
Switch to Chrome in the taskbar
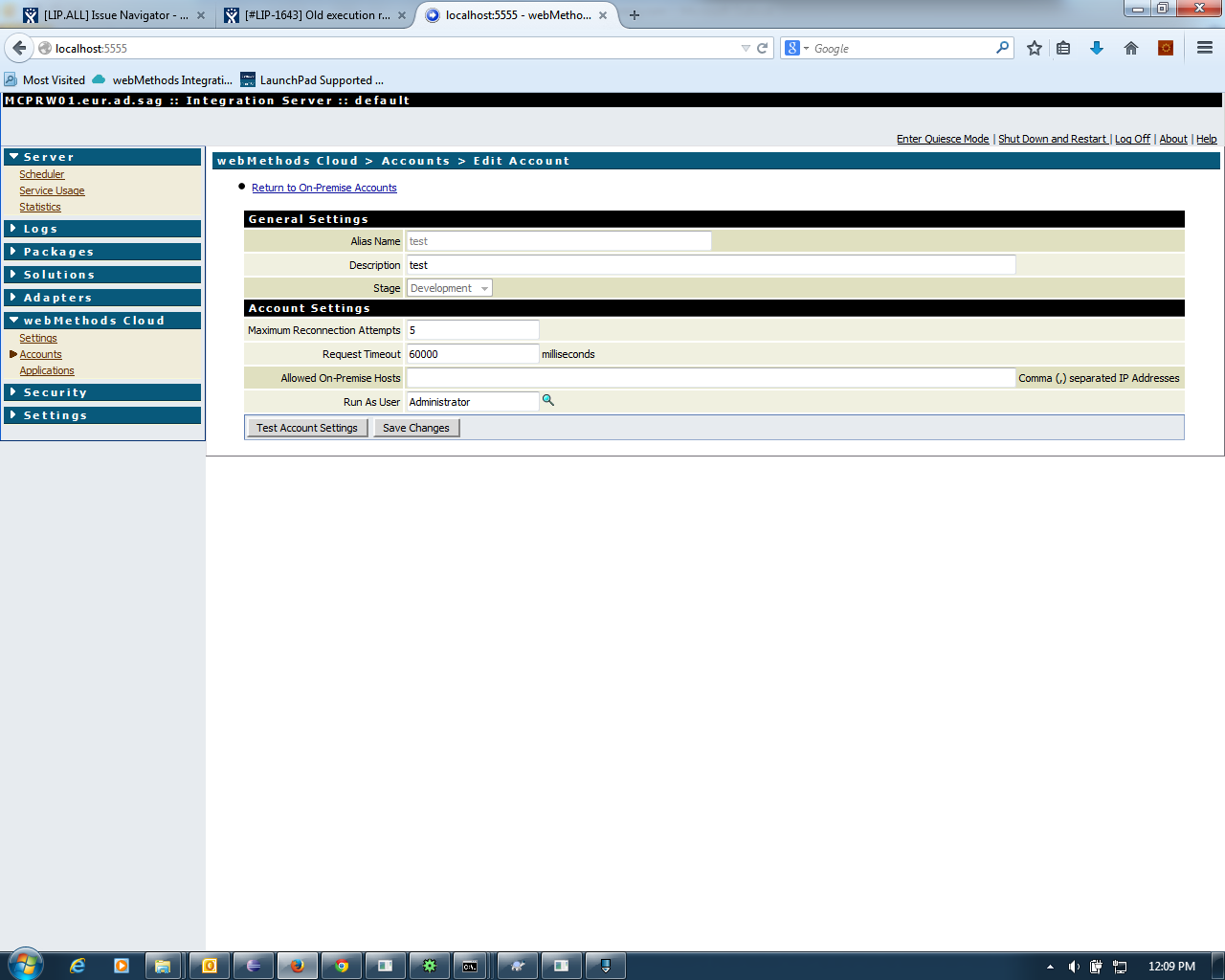click(342, 966)
